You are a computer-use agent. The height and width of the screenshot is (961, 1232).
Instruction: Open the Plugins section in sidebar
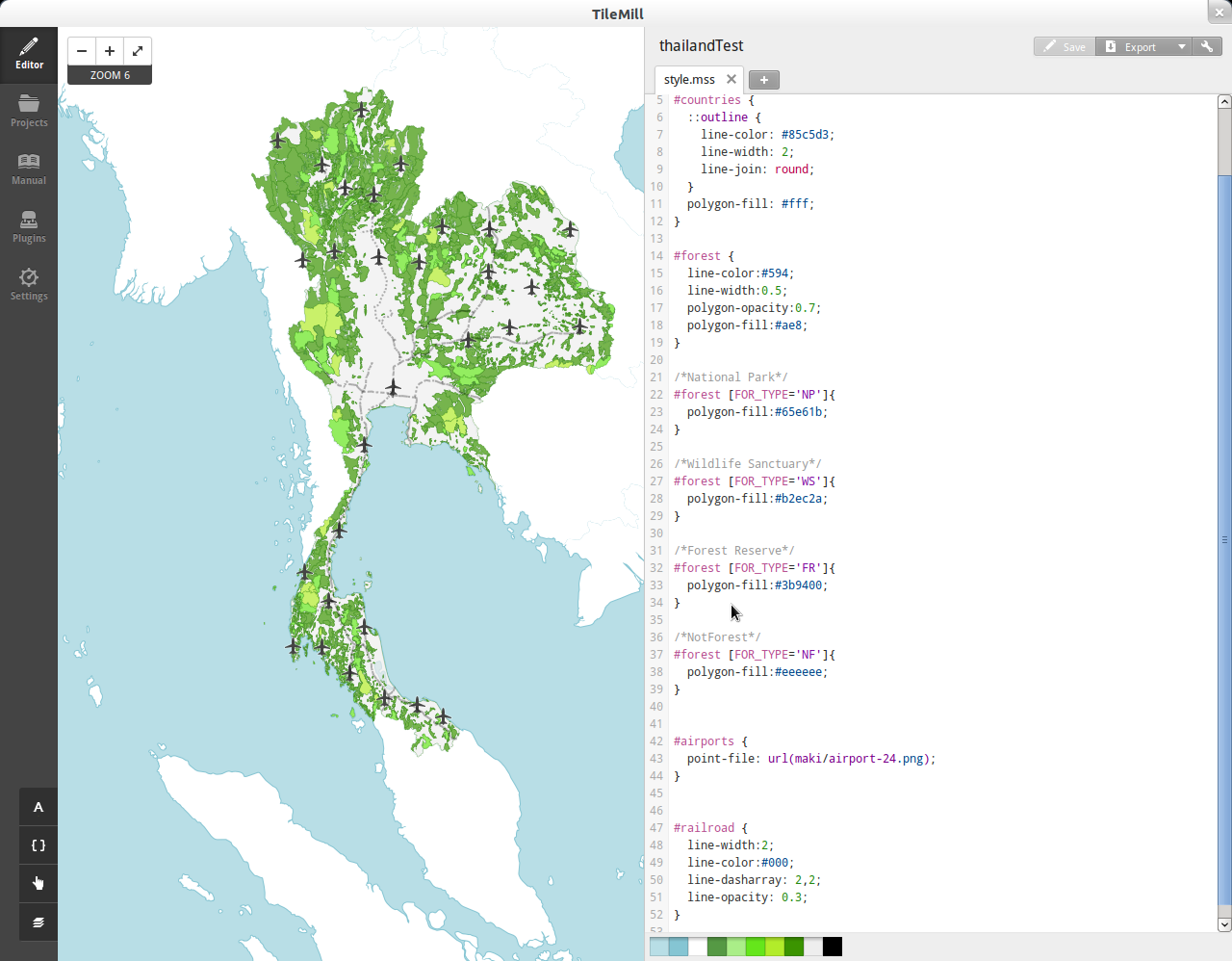click(29, 227)
